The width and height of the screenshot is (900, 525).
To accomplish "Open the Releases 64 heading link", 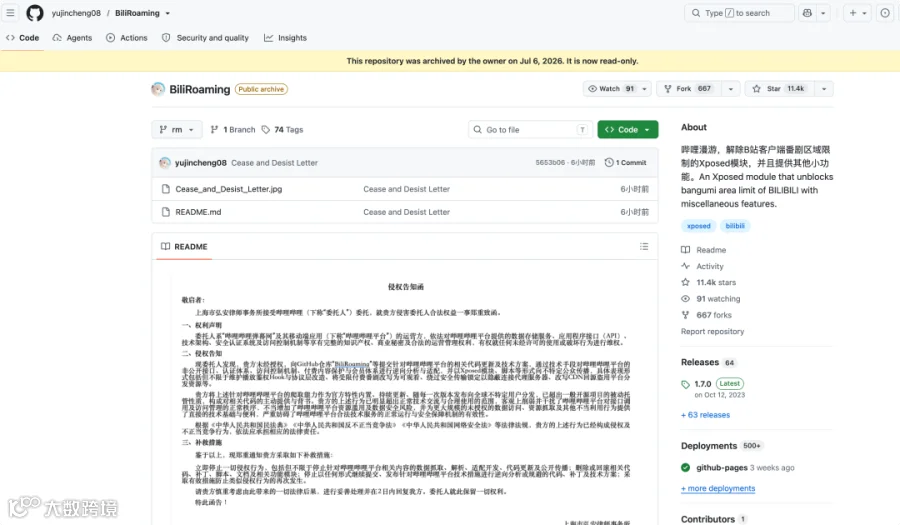I will point(708,363).
